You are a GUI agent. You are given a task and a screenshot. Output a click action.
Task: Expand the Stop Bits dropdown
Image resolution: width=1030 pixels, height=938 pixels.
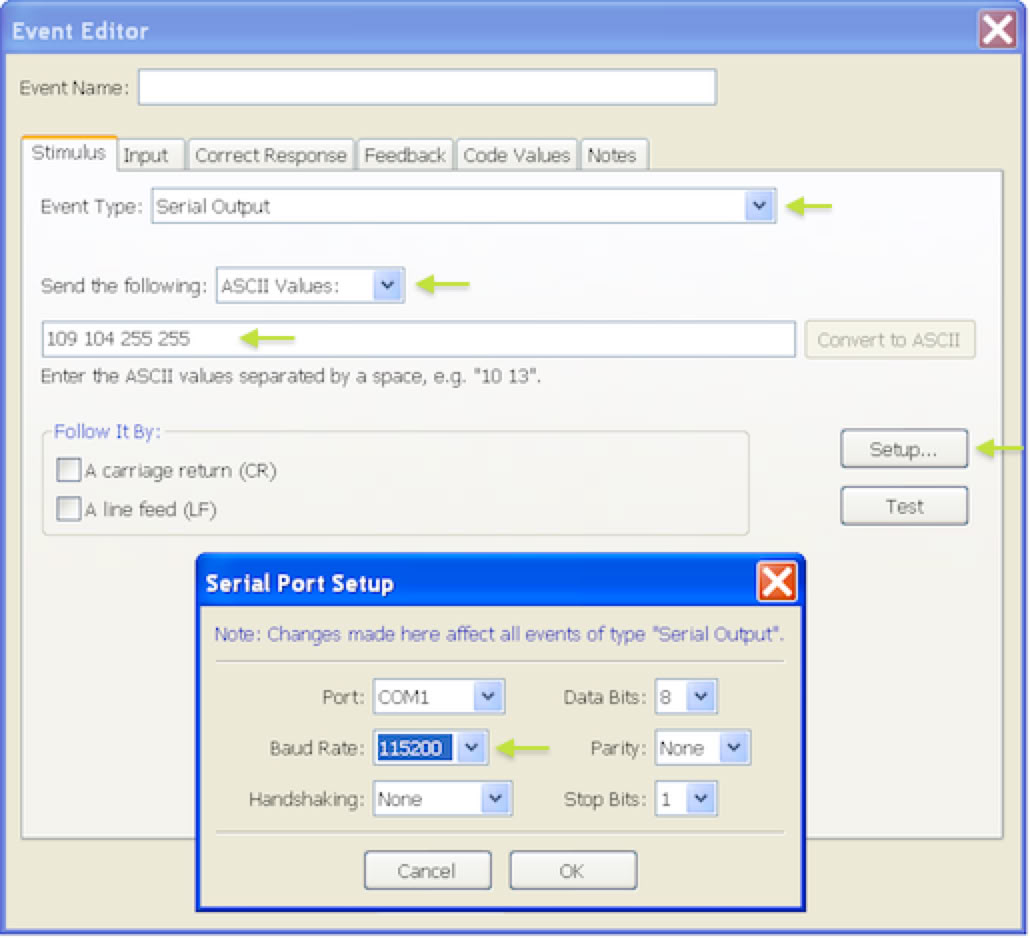pyautogui.click(x=701, y=799)
